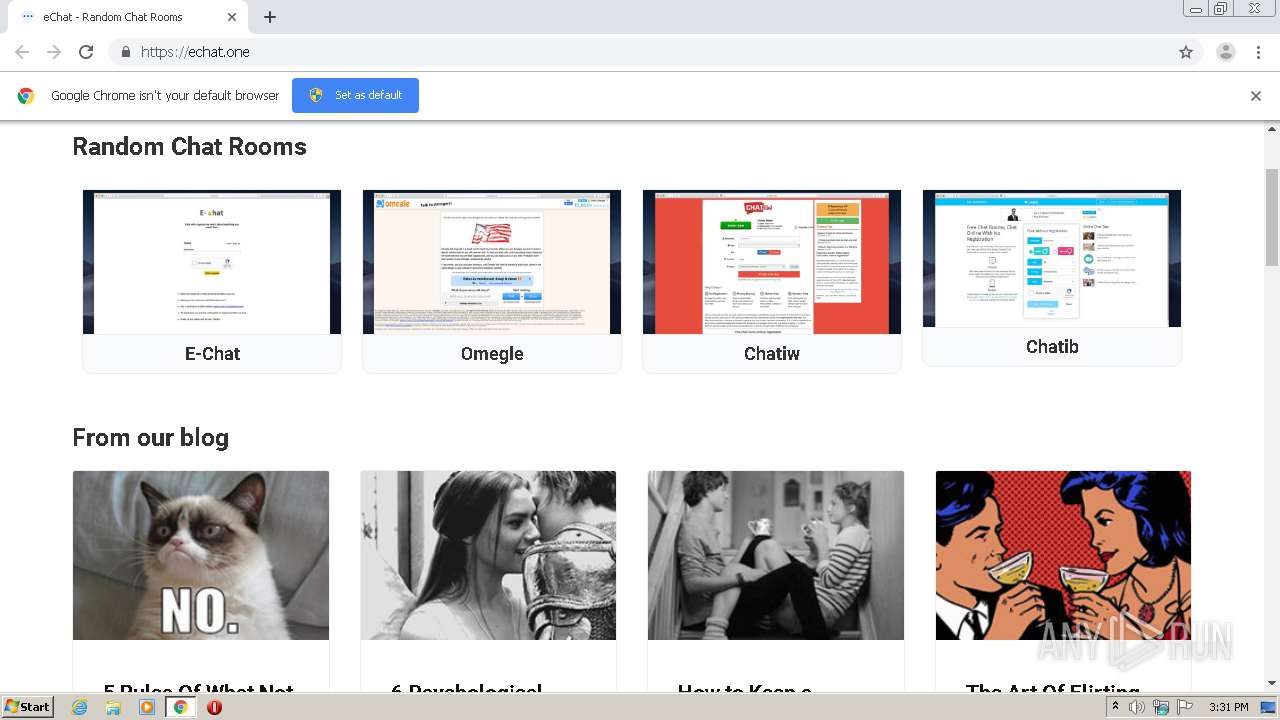This screenshot has height=720, width=1280.
Task: Click the Show desktop button in taskbar
Action: point(1270,707)
